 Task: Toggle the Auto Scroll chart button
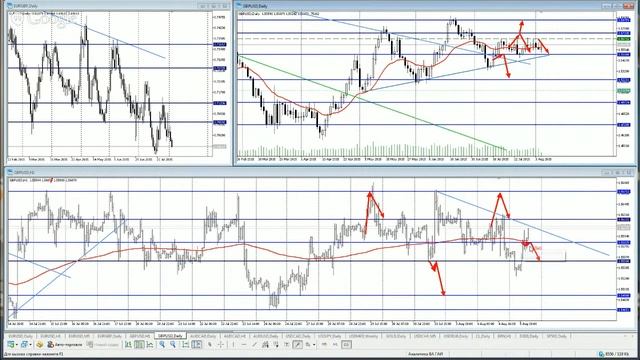185,344
